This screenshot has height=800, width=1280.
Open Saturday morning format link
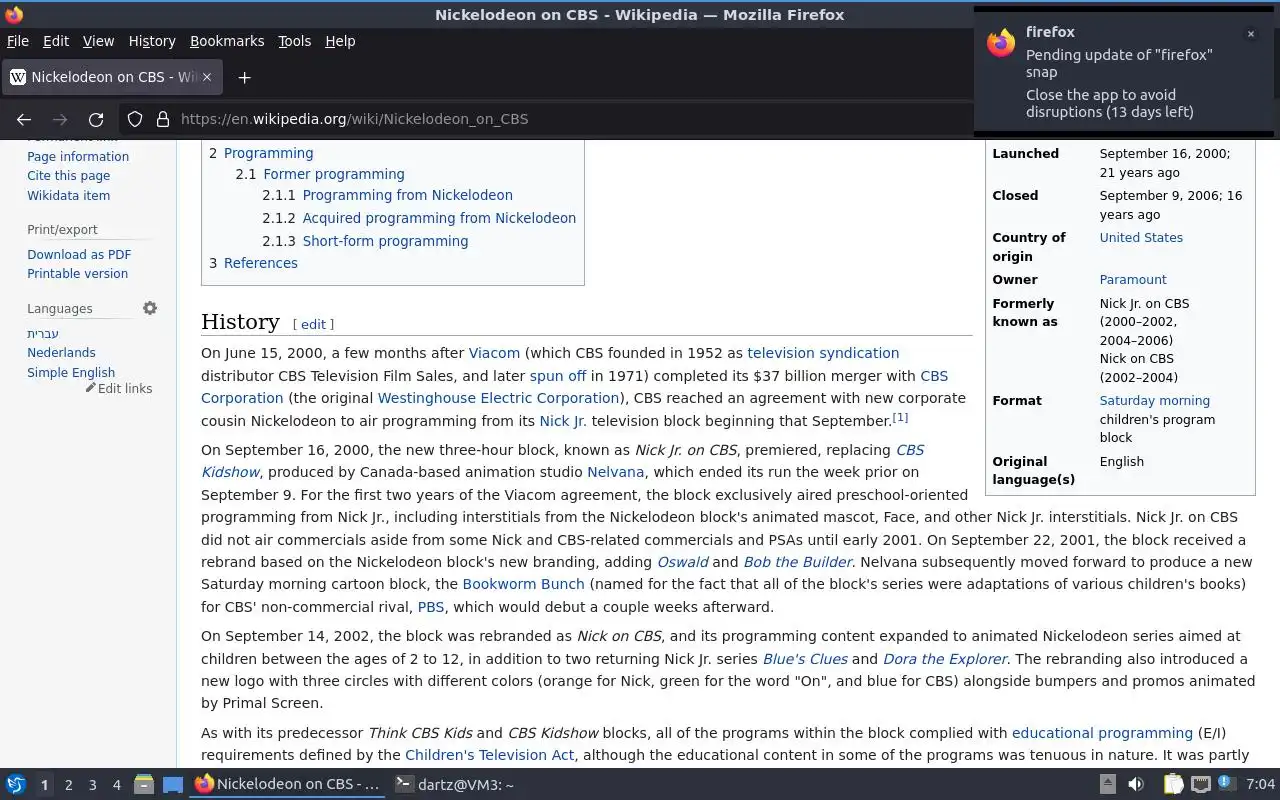click(1155, 401)
